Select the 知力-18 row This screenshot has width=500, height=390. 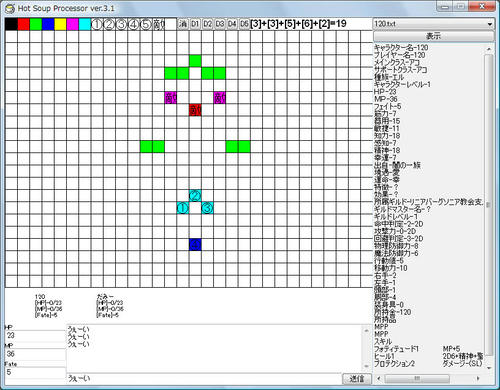[x=387, y=136]
